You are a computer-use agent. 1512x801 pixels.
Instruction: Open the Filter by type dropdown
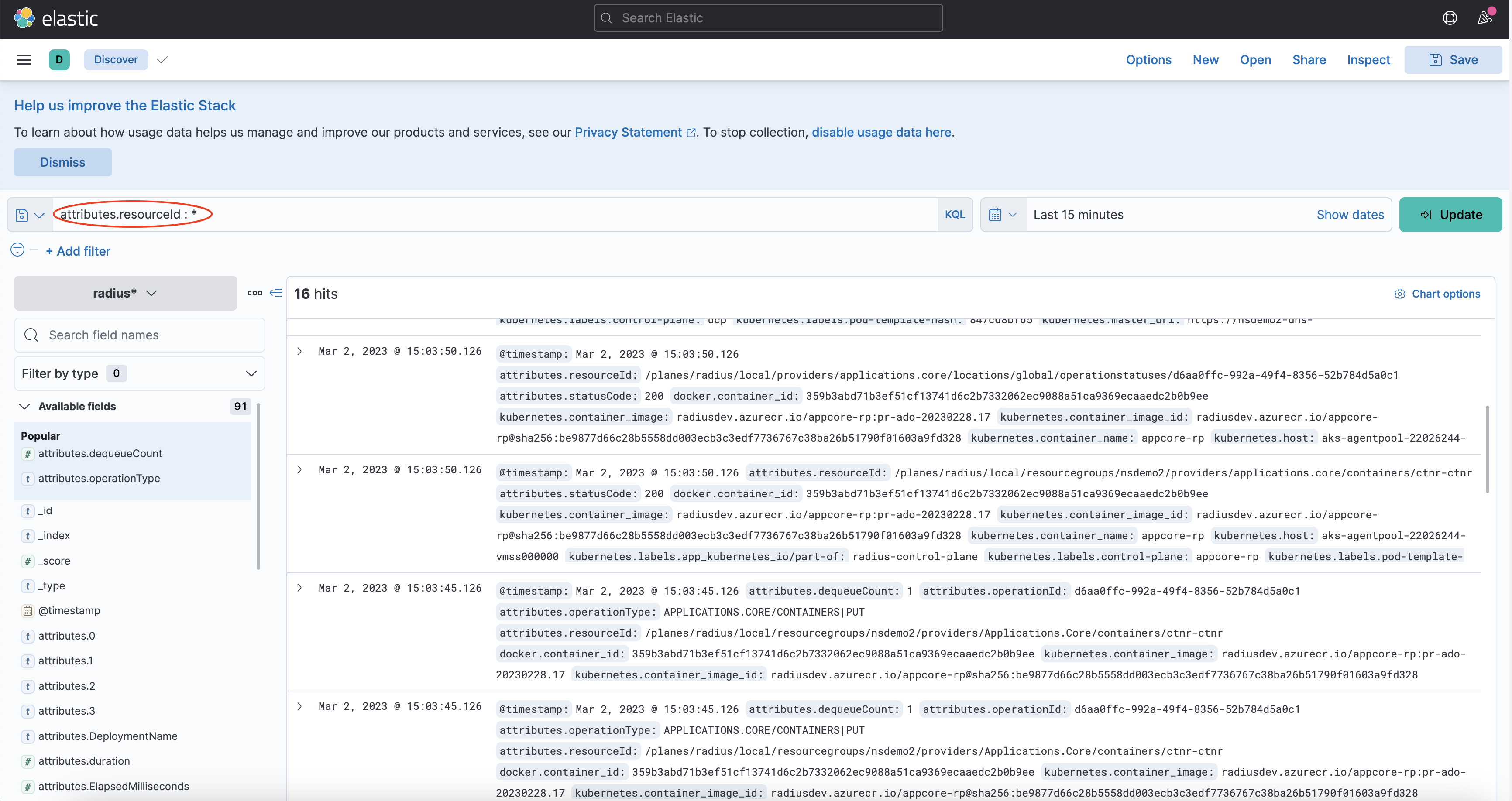pos(139,373)
